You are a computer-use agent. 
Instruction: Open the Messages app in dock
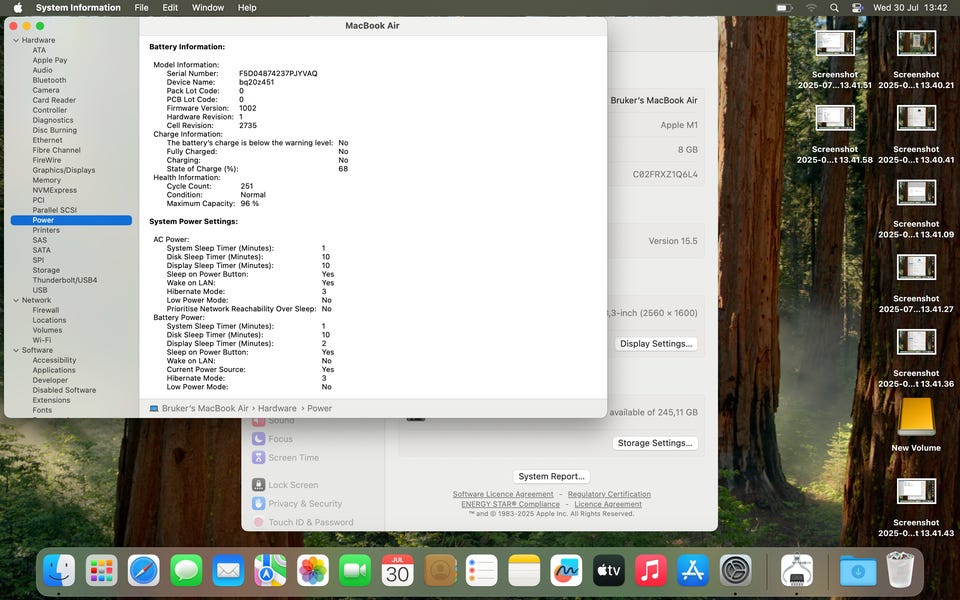[186, 571]
